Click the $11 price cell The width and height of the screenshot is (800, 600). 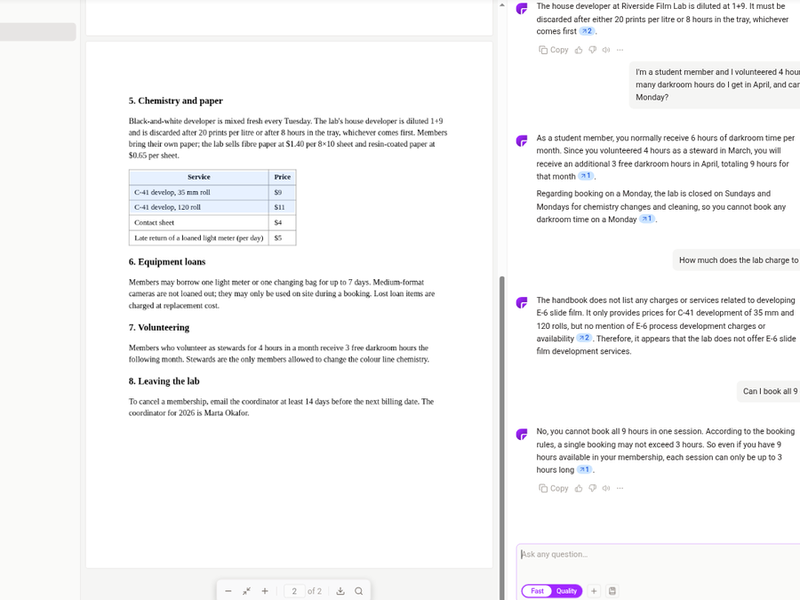click(282, 207)
